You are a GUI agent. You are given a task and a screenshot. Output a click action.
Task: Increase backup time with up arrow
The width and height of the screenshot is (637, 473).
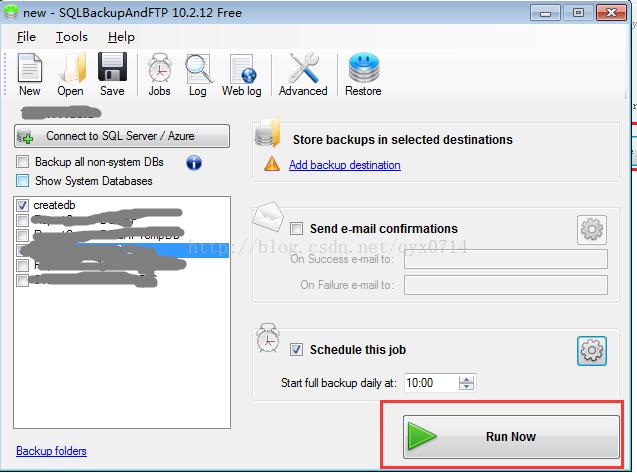click(x=466, y=379)
